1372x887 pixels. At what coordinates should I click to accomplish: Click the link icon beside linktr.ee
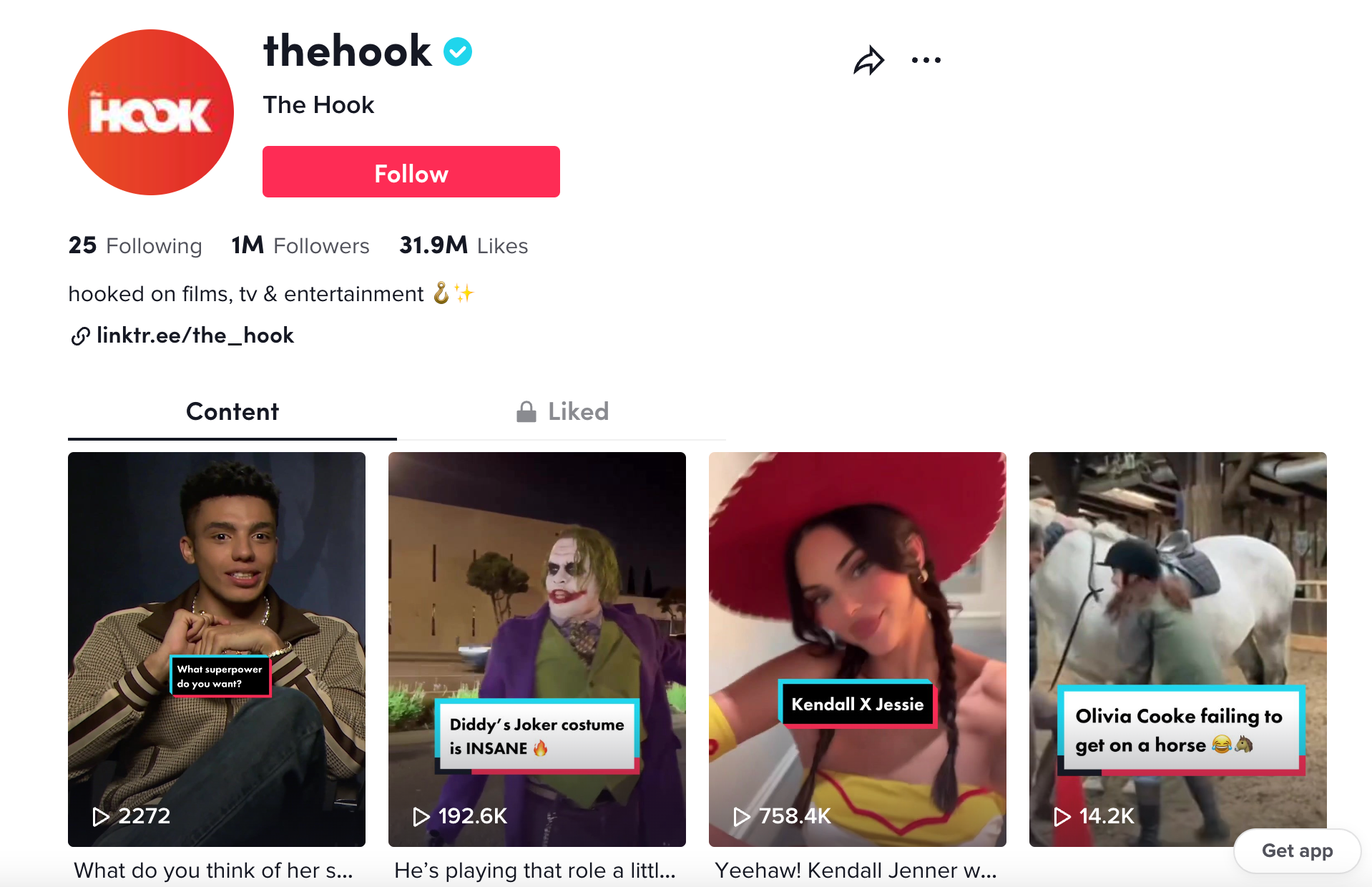80,335
